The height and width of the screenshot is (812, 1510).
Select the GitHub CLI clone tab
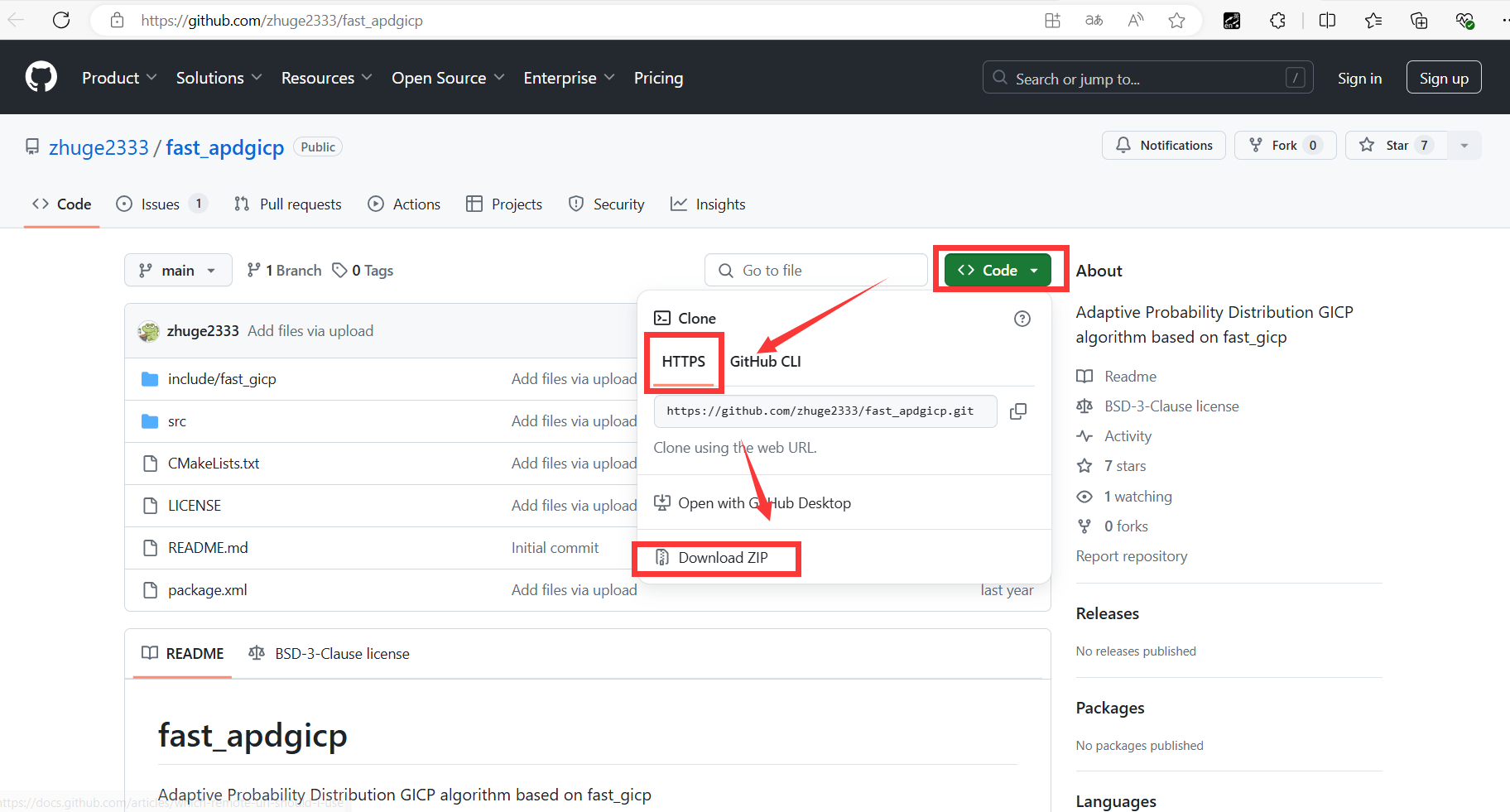766,362
